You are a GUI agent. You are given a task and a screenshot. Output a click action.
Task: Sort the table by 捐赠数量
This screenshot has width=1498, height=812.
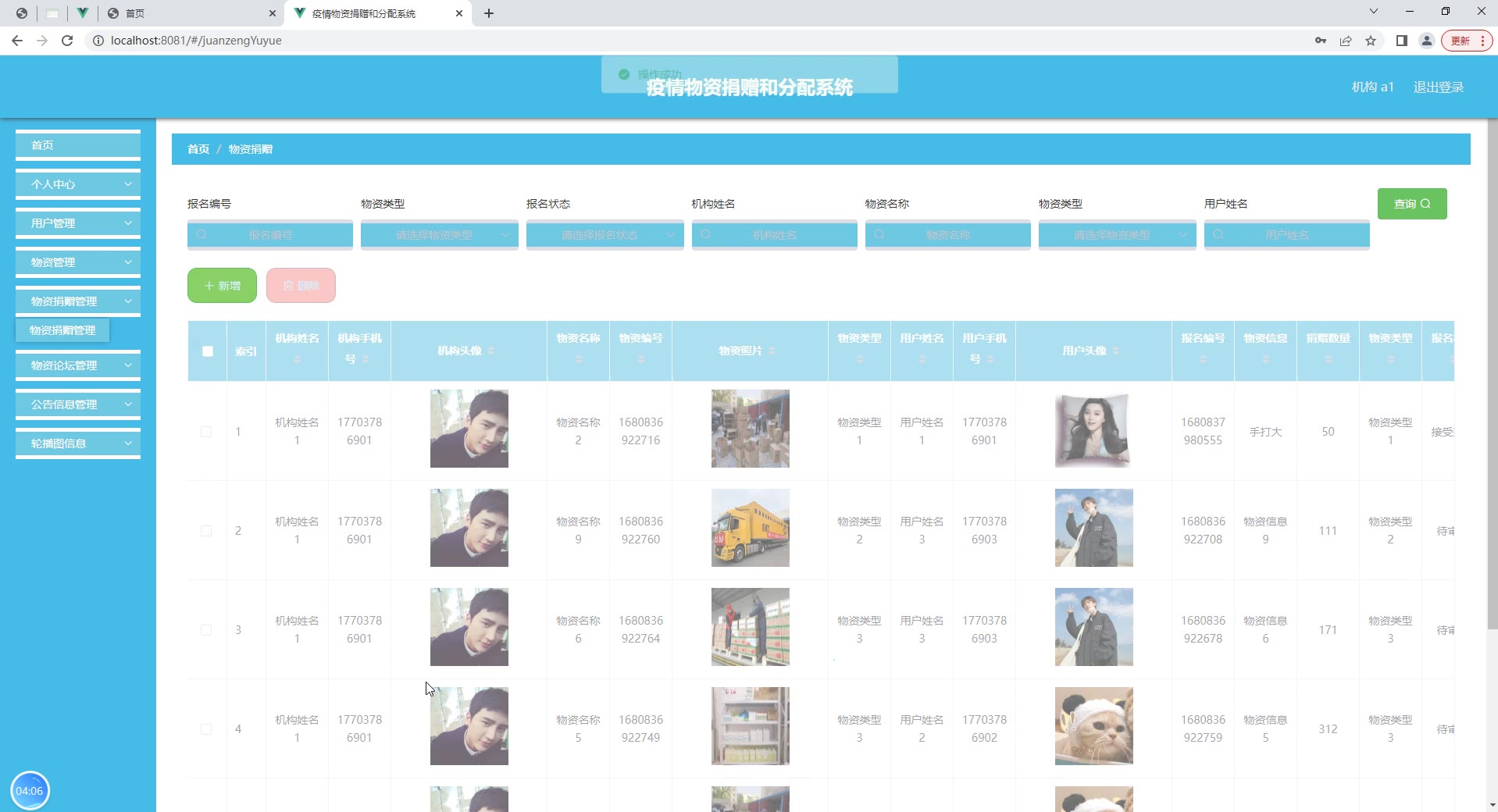tap(1328, 359)
